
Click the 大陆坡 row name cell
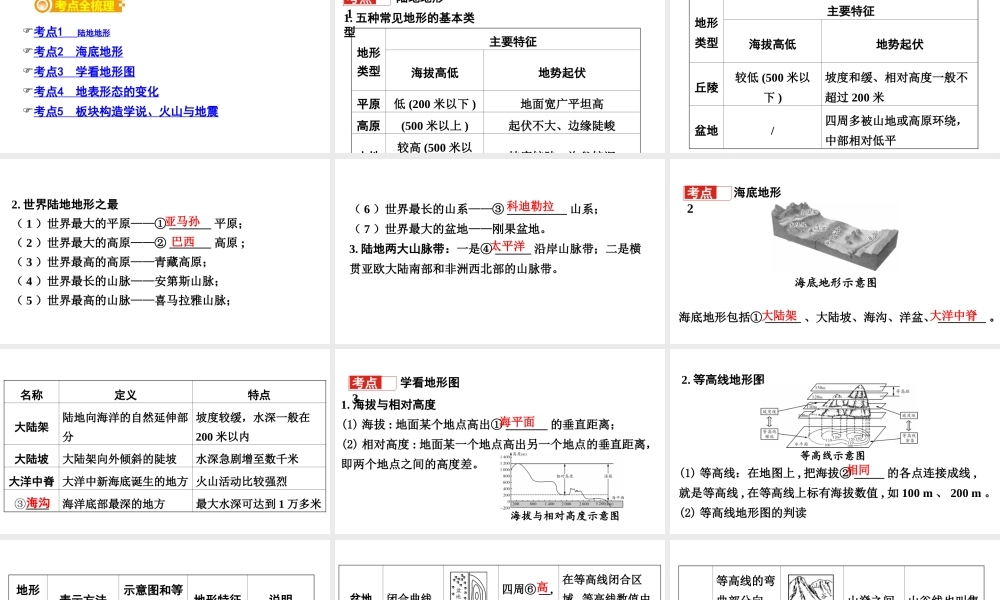point(32,458)
